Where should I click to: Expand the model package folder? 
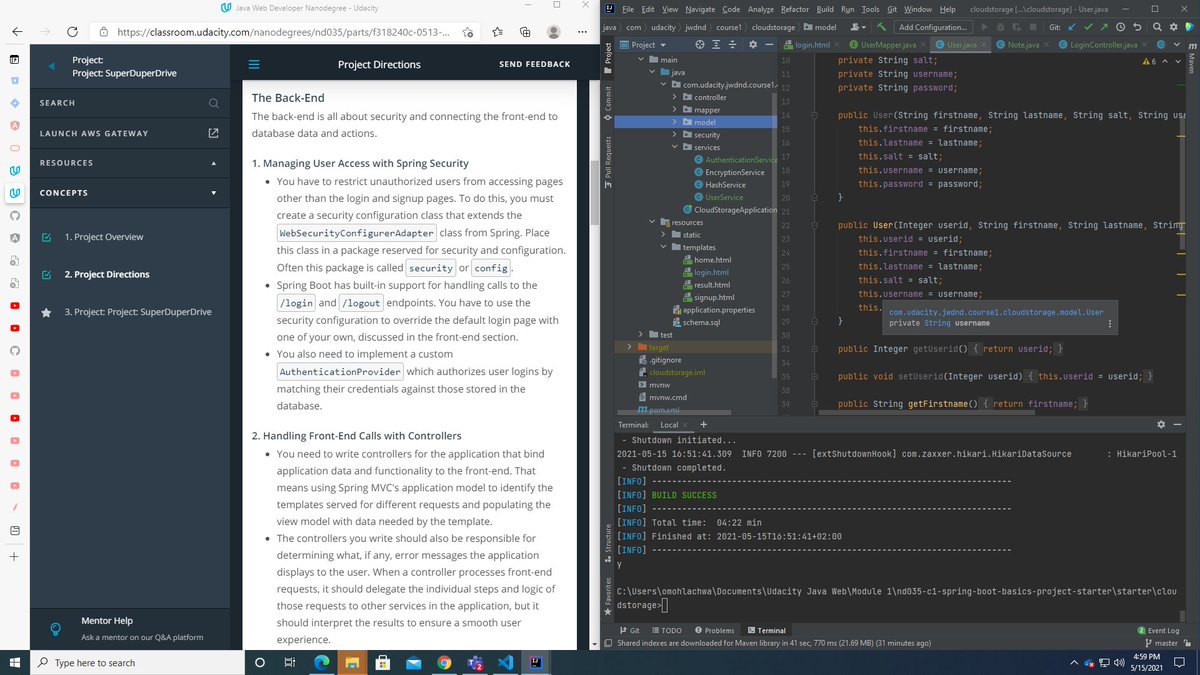(x=675, y=122)
